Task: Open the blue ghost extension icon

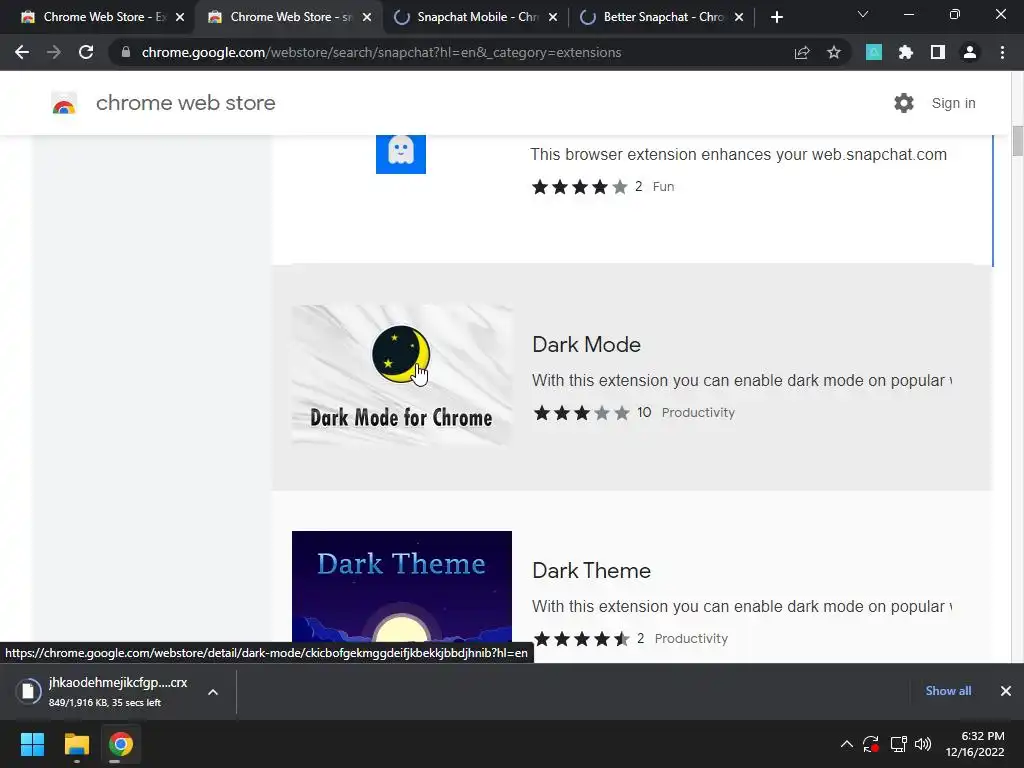Action: [400, 154]
